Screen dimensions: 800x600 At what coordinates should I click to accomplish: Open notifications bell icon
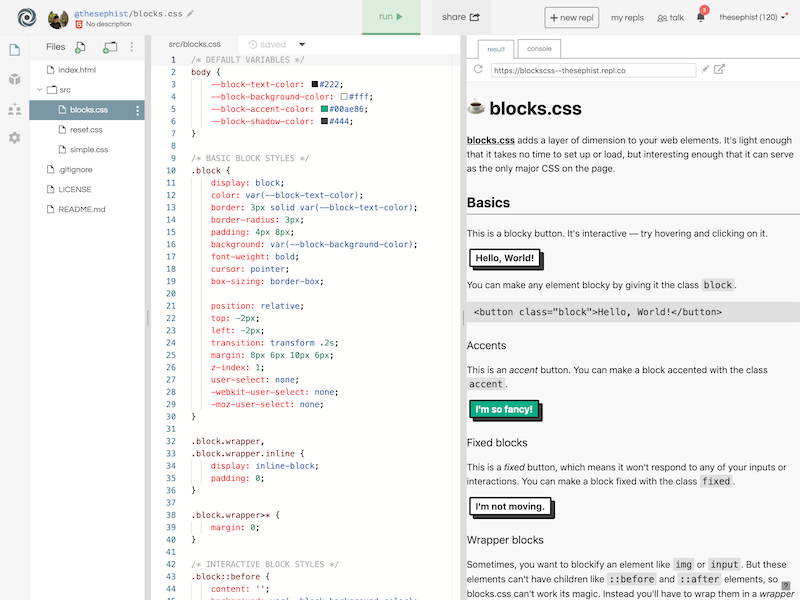click(702, 15)
